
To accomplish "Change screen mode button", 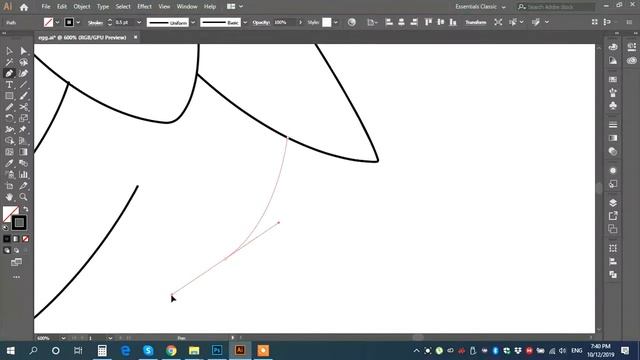I will point(16,262).
